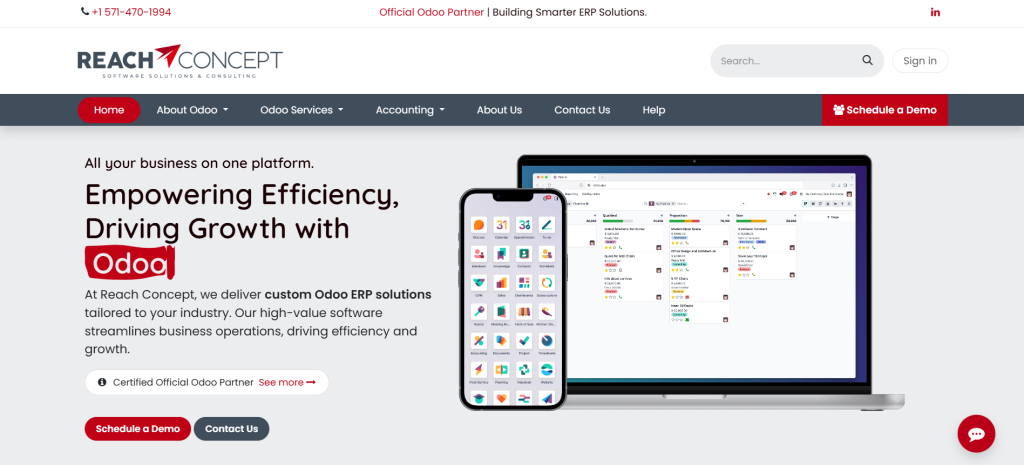Click the people icon on the navbar Schedule a Demo

click(x=839, y=110)
